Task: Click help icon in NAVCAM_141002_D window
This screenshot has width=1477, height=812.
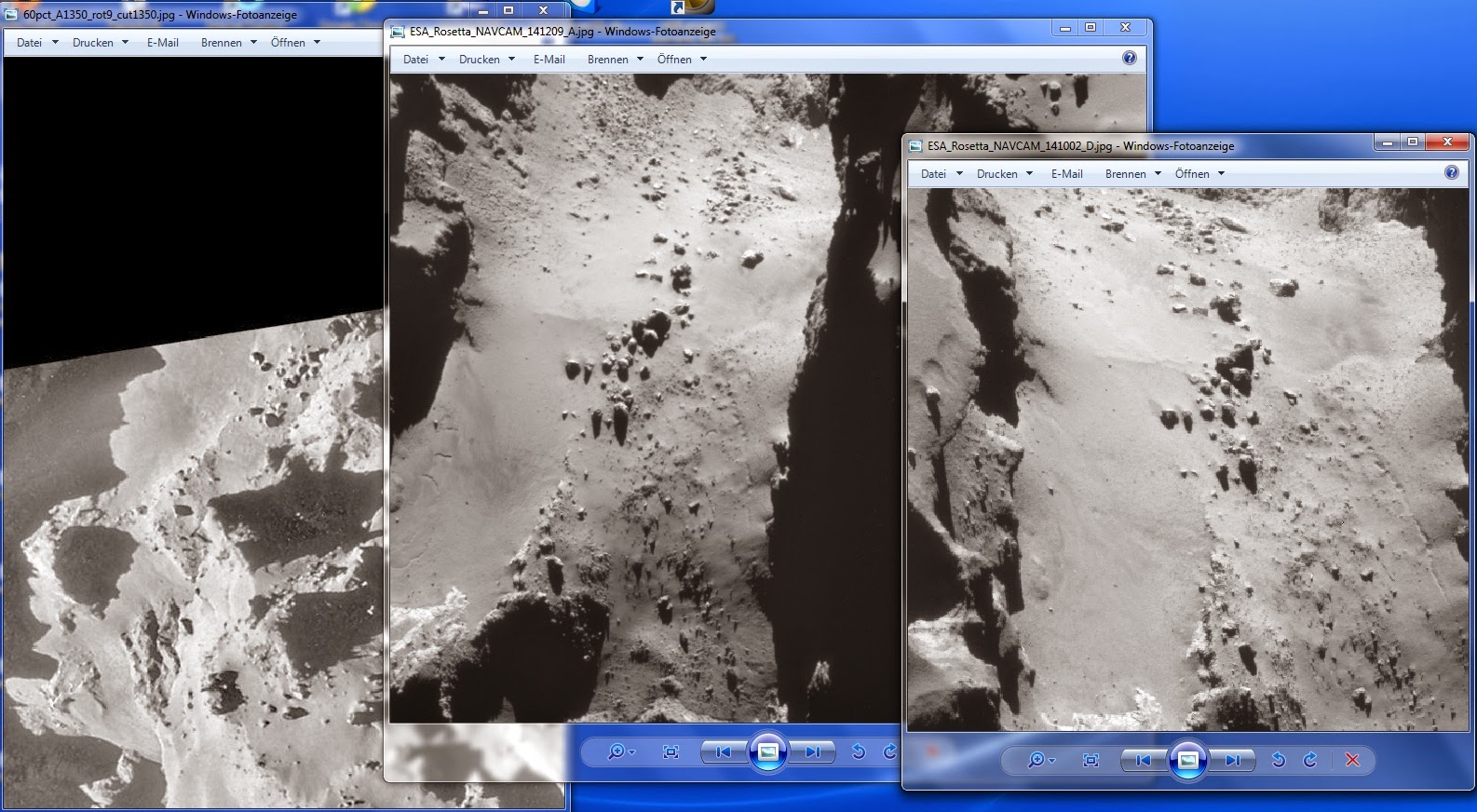Action: click(x=1451, y=173)
